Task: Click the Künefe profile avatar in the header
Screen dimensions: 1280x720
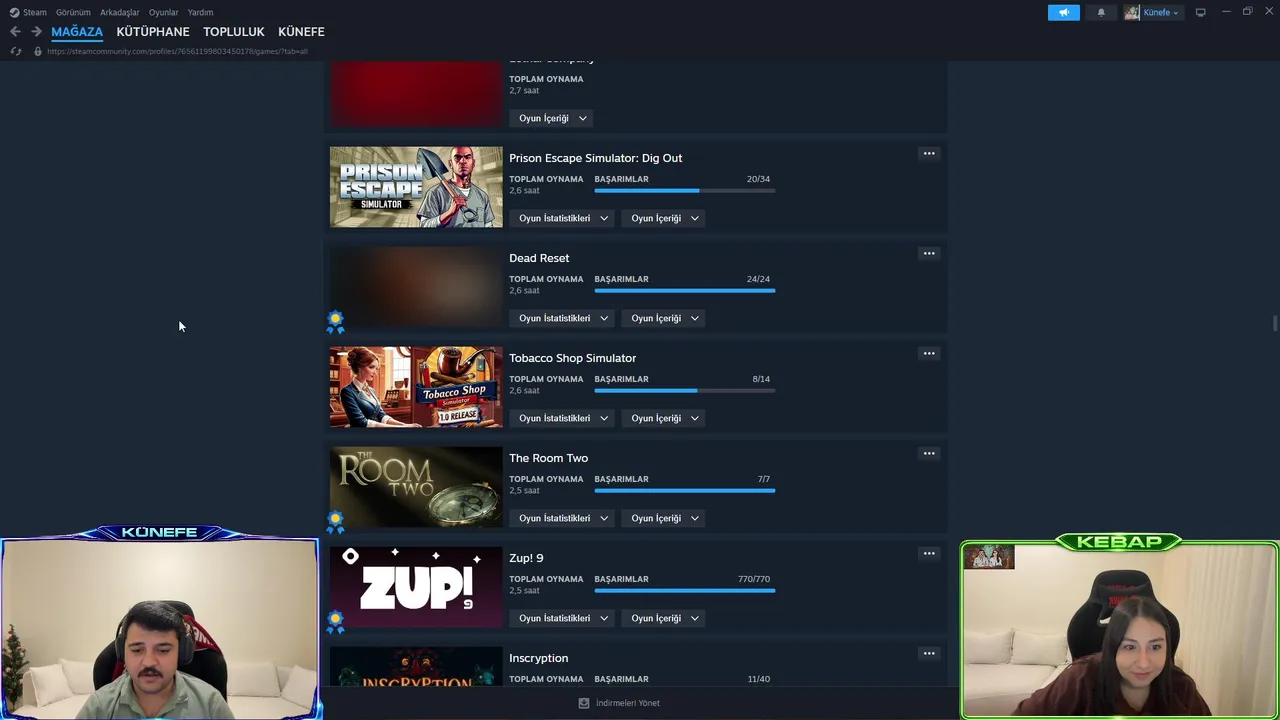Action: click(1131, 12)
